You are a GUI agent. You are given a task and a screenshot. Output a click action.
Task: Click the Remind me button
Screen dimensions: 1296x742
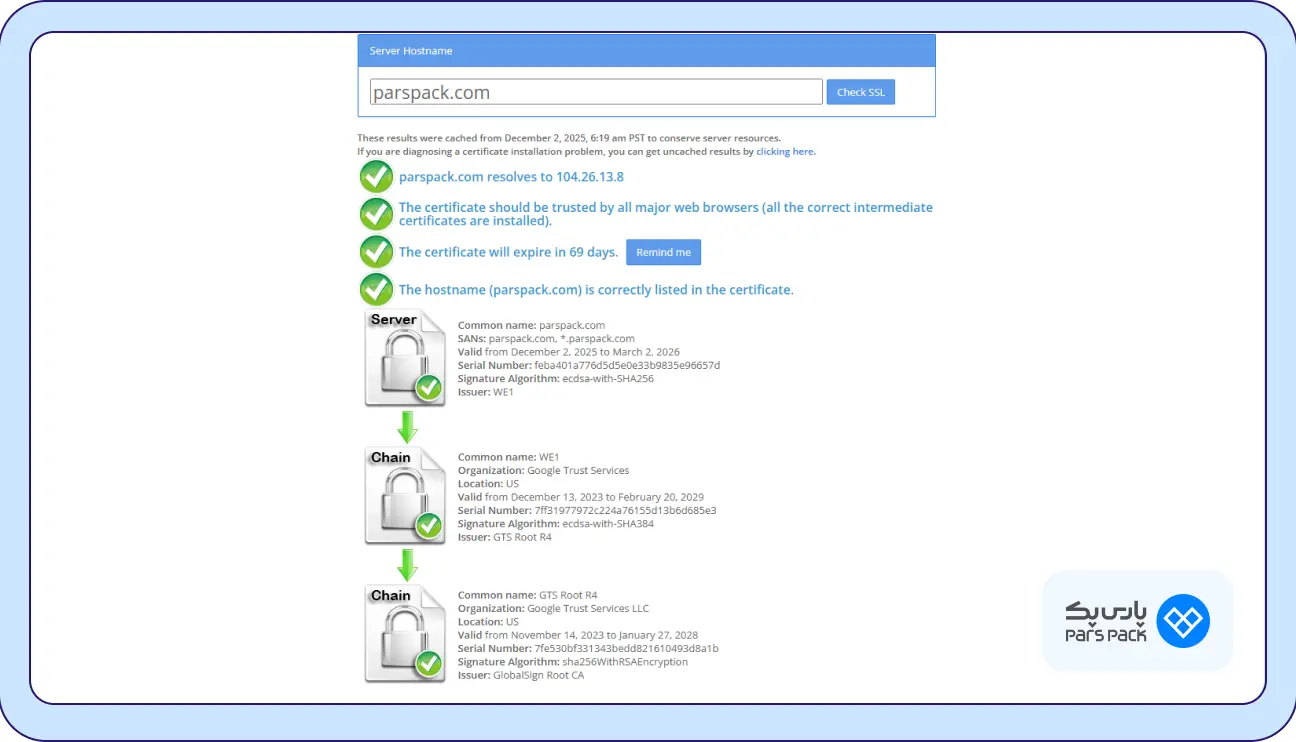(663, 252)
